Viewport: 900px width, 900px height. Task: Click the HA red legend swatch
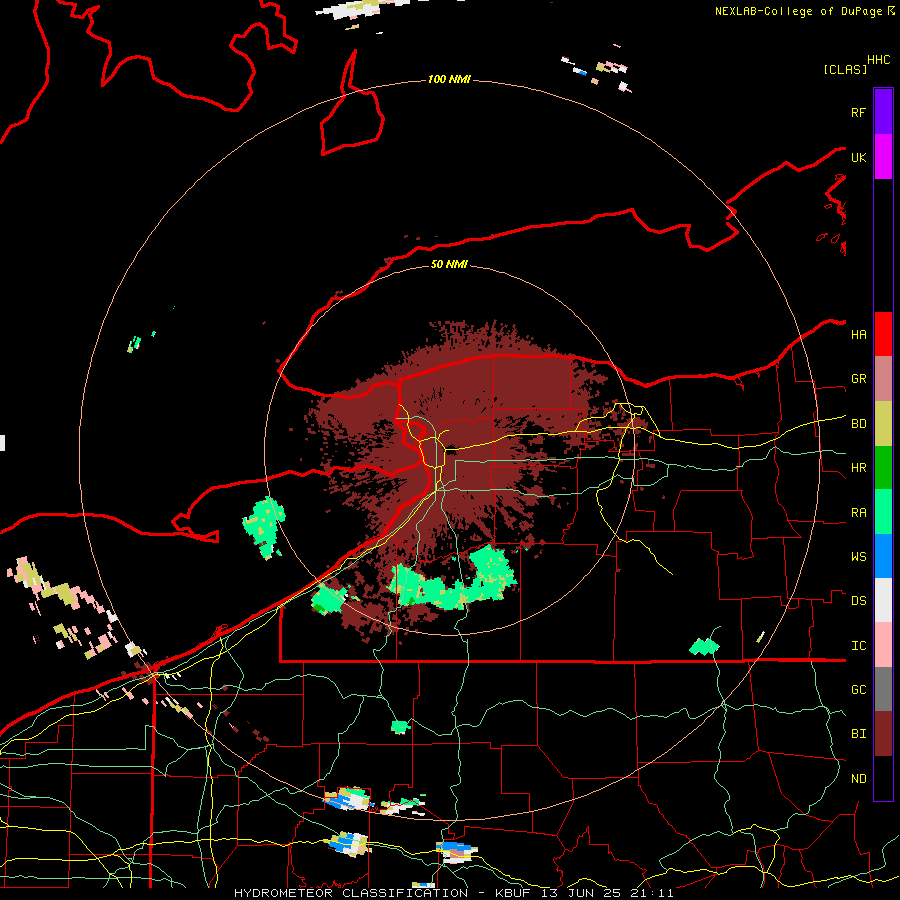[883, 334]
